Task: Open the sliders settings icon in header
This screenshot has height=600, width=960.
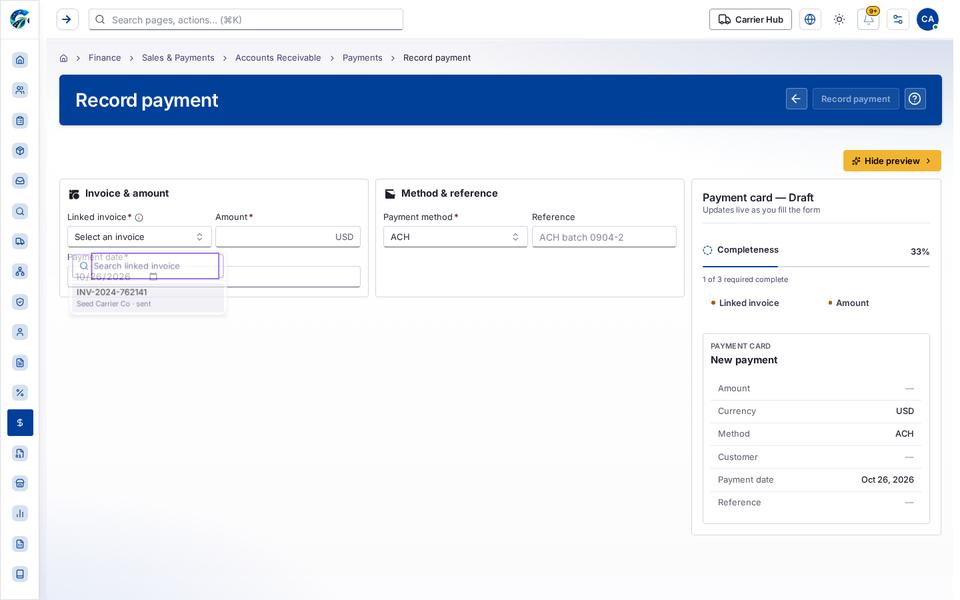Action: pyautogui.click(x=898, y=20)
